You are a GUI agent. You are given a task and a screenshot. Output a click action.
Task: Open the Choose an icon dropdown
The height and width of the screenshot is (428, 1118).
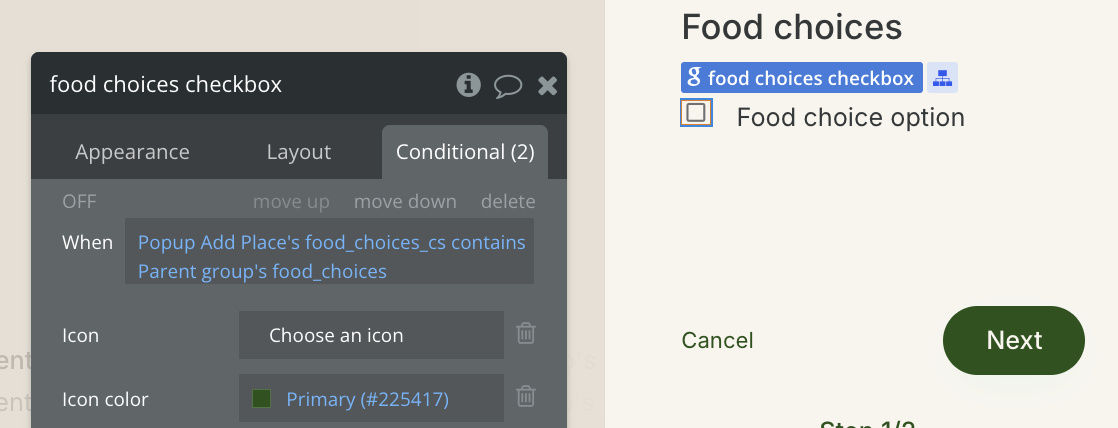[x=371, y=335]
